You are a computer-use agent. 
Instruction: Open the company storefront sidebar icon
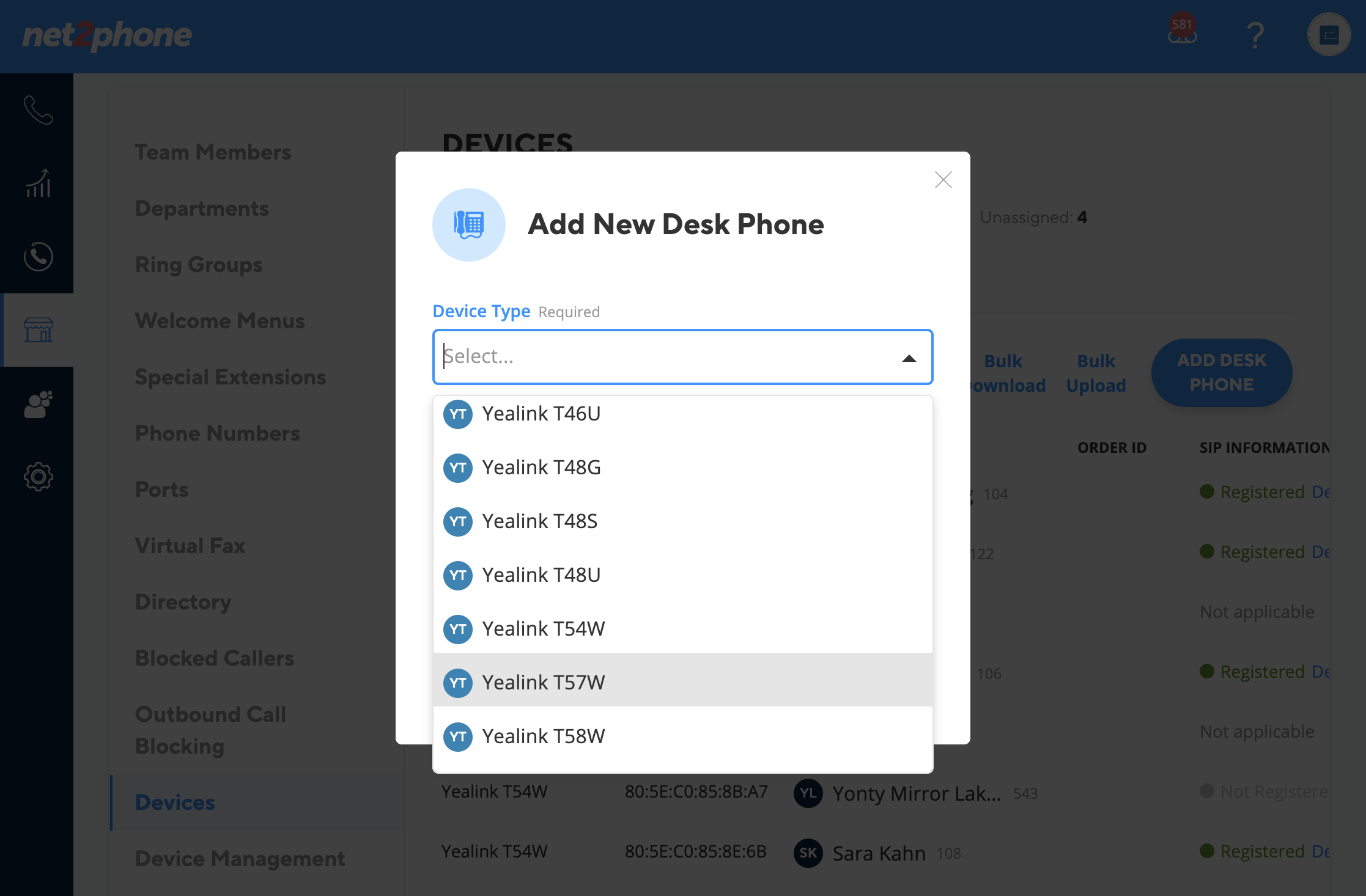(38, 330)
